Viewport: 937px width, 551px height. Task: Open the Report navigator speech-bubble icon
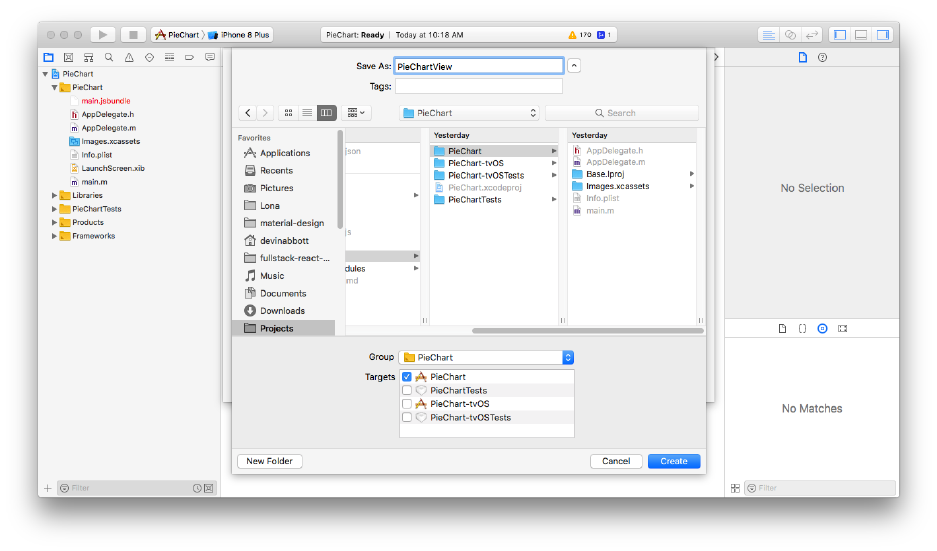click(210, 57)
